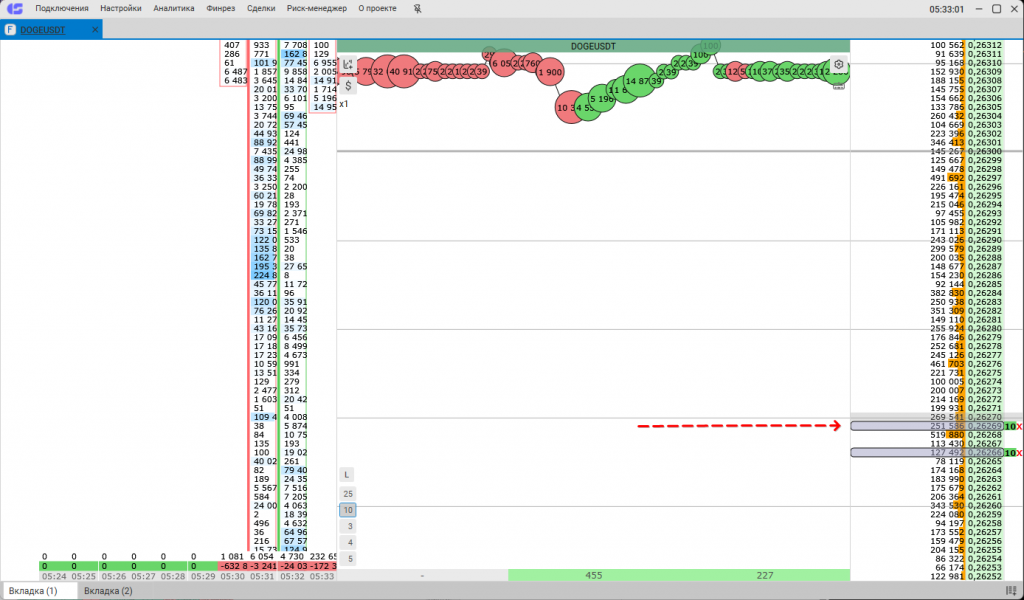Click order book price 0,26268
The image size is (1024, 600).
[x=984, y=435]
